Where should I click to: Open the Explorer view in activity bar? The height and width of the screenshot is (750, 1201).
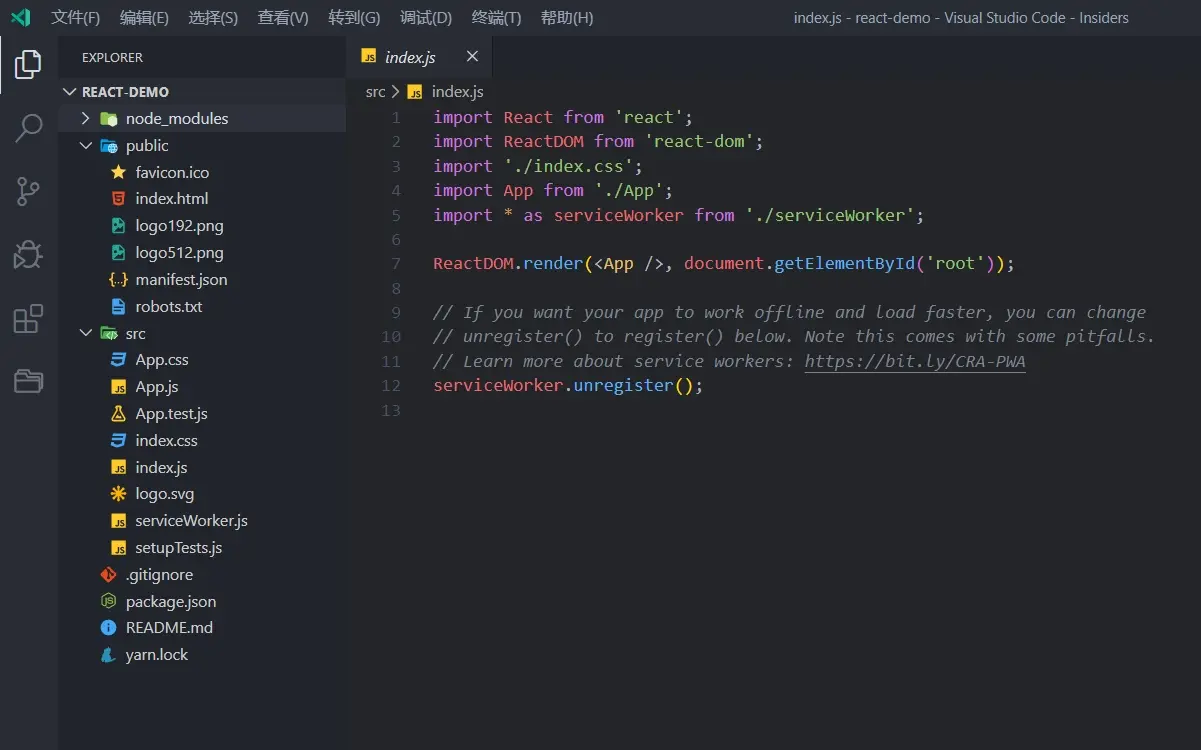pos(28,65)
